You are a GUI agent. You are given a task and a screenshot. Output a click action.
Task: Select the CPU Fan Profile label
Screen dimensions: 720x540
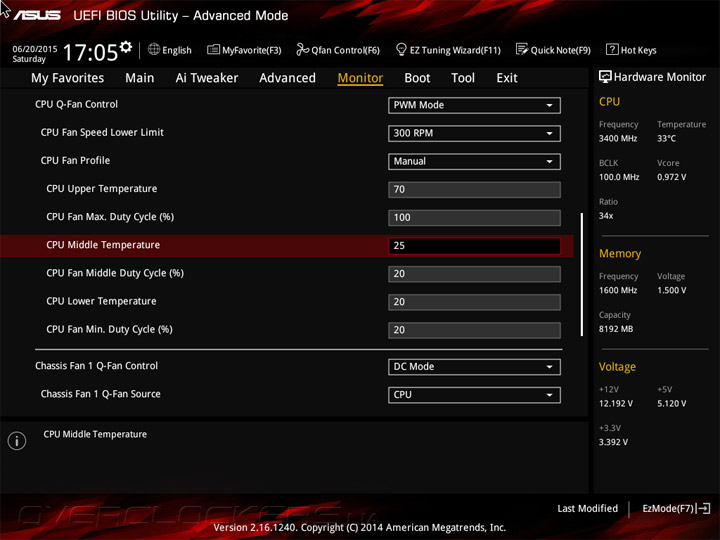click(75, 160)
